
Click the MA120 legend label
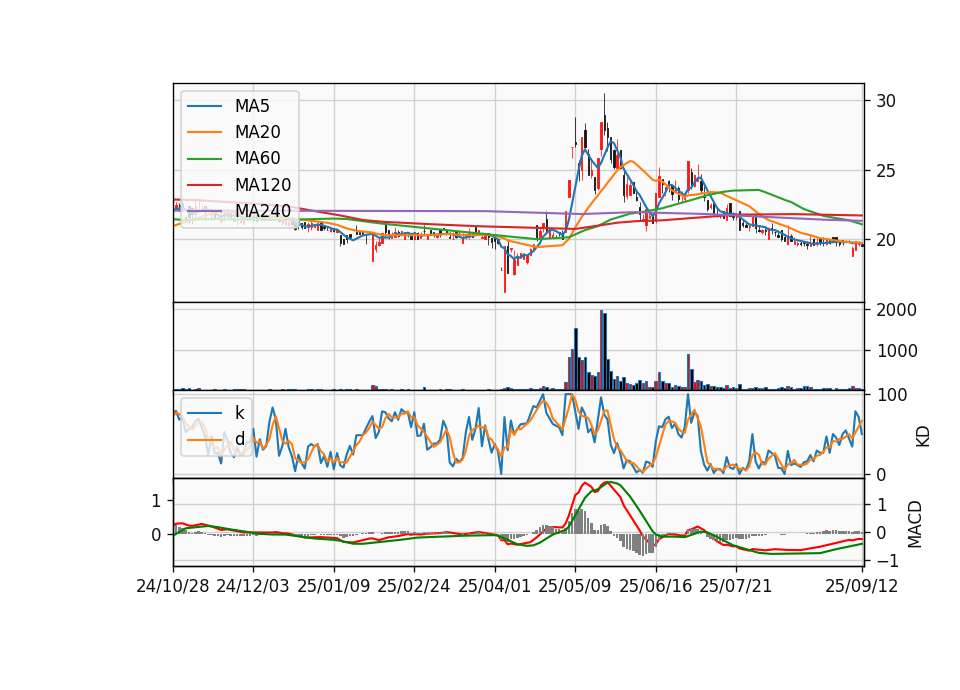(263, 185)
